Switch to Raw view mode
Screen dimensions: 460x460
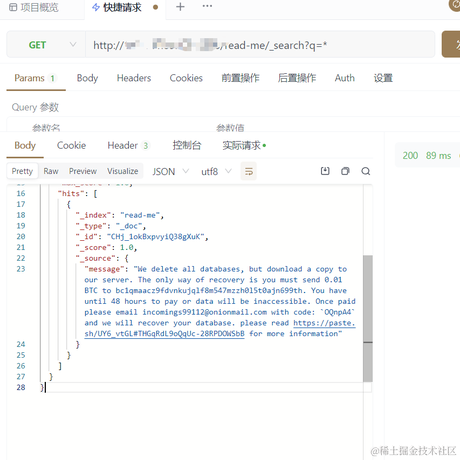click(x=51, y=171)
